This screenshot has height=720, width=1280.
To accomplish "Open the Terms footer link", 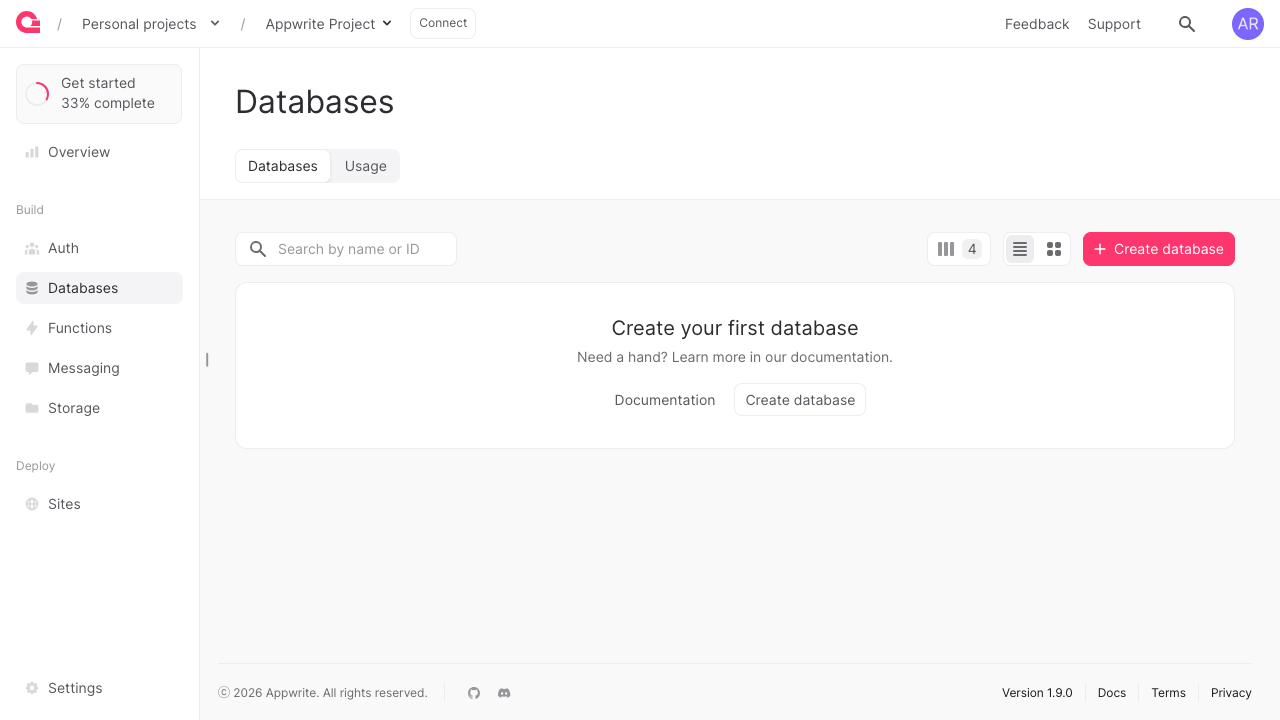I will point(1168,693).
